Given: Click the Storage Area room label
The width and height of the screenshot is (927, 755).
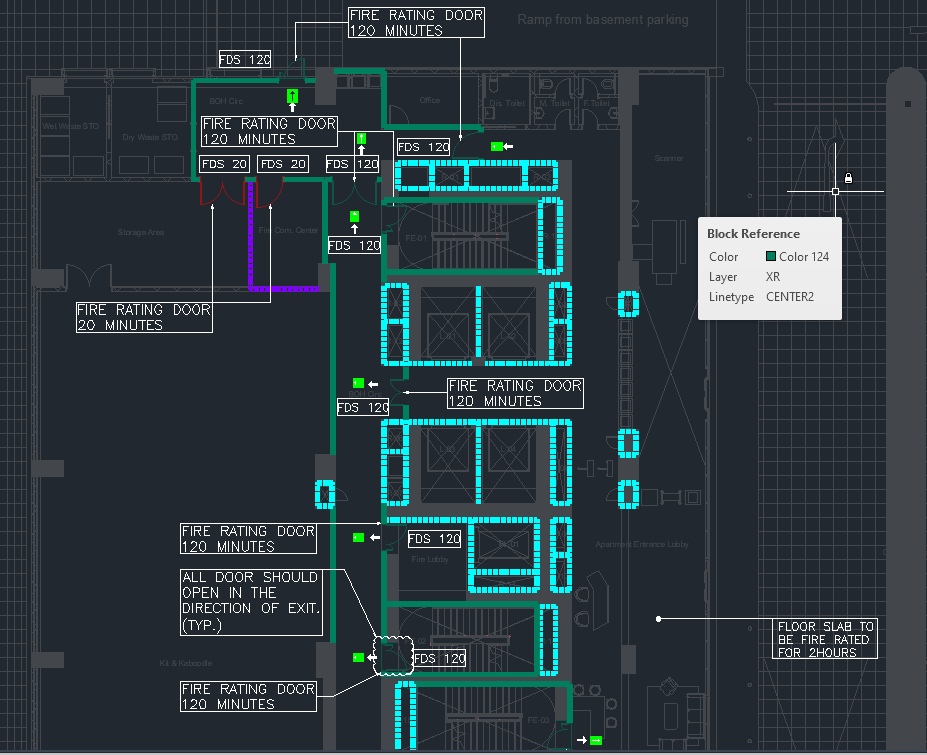Looking at the screenshot, I should coord(140,232).
